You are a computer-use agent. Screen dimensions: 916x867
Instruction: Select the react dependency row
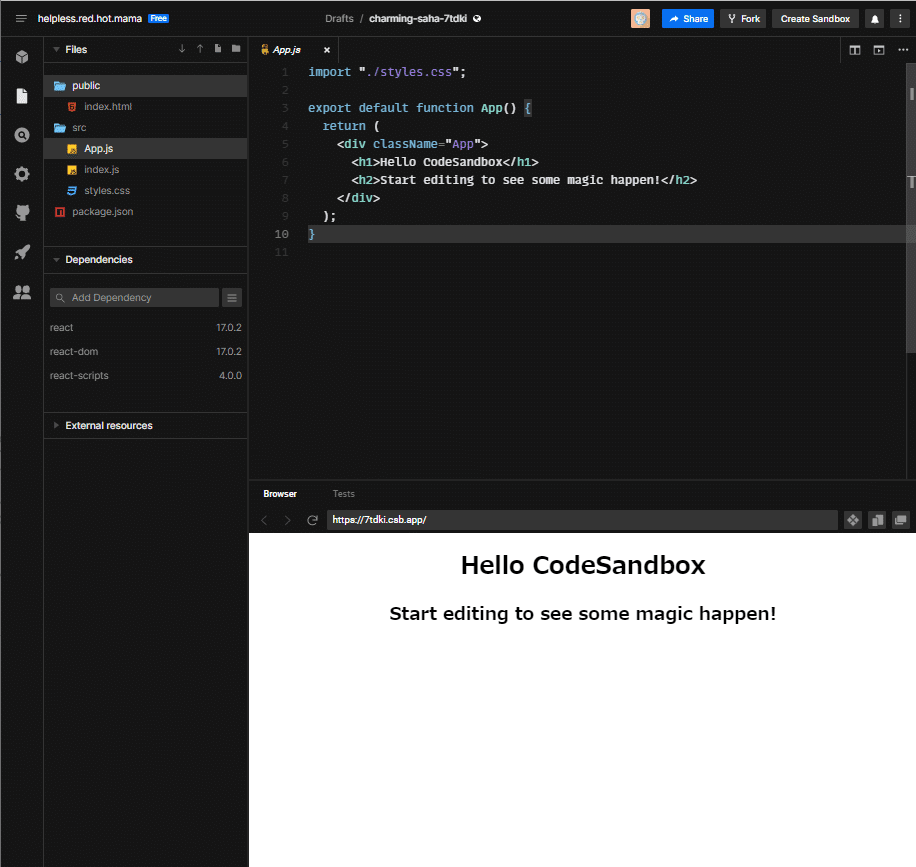click(145, 328)
